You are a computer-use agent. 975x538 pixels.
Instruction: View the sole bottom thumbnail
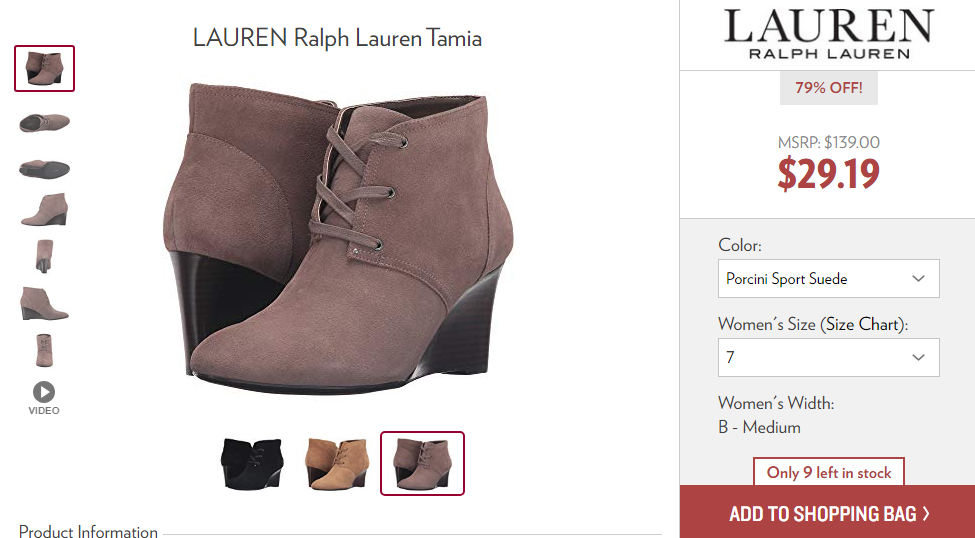pyautogui.click(x=45, y=169)
